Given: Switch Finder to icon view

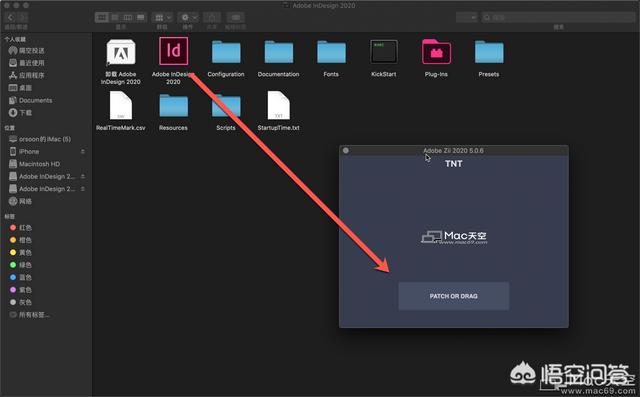Looking at the screenshot, I should (102, 17).
